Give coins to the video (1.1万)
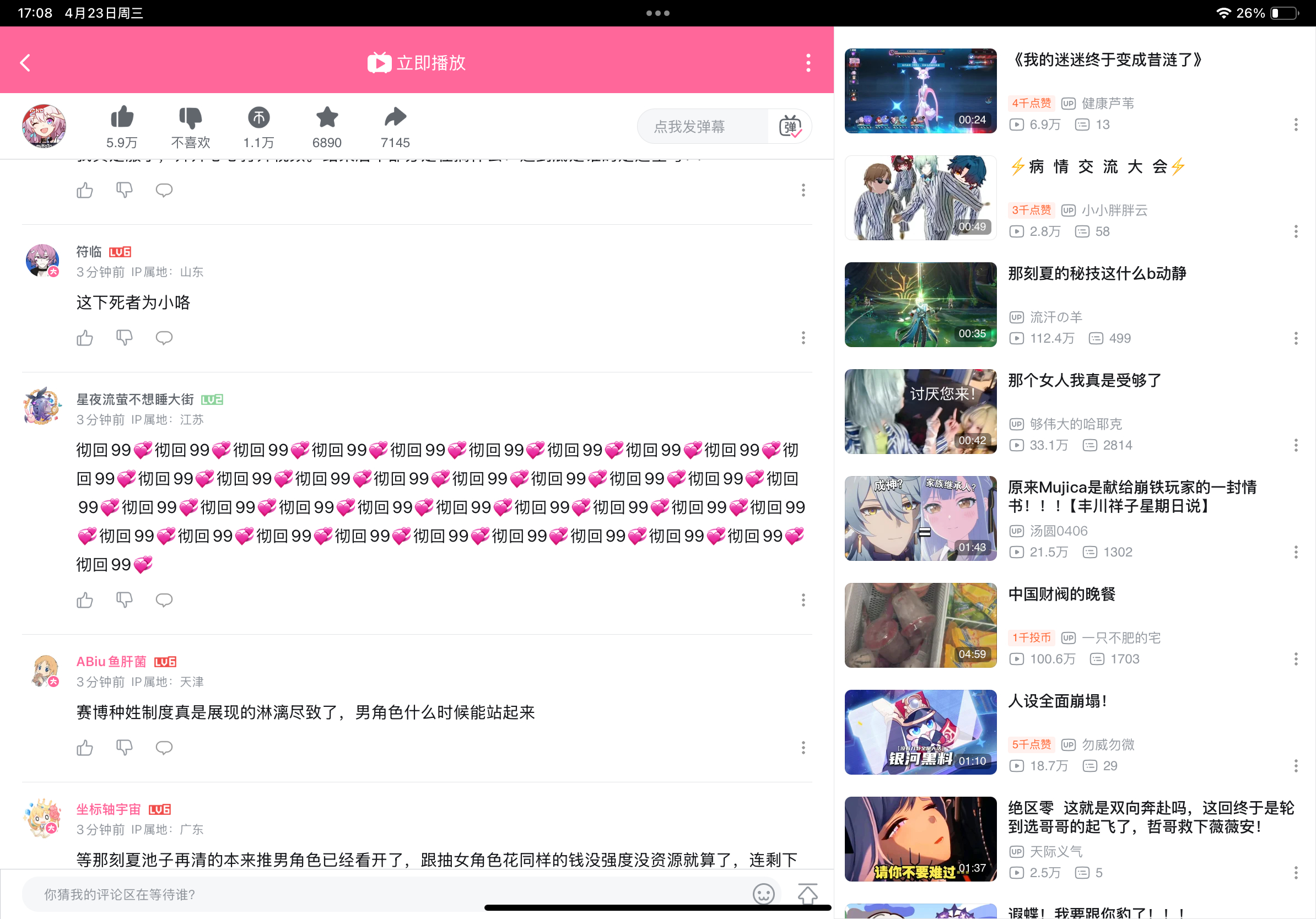The height and width of the screenshot is (919, 1316). click(x=258, y=127)
